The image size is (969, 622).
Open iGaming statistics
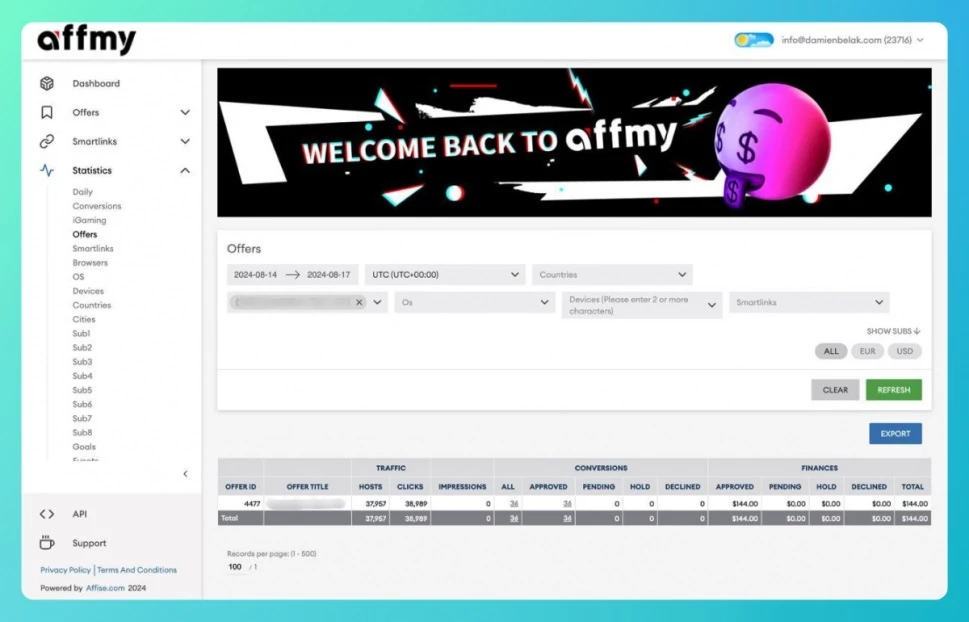click(x=89, y=220)
